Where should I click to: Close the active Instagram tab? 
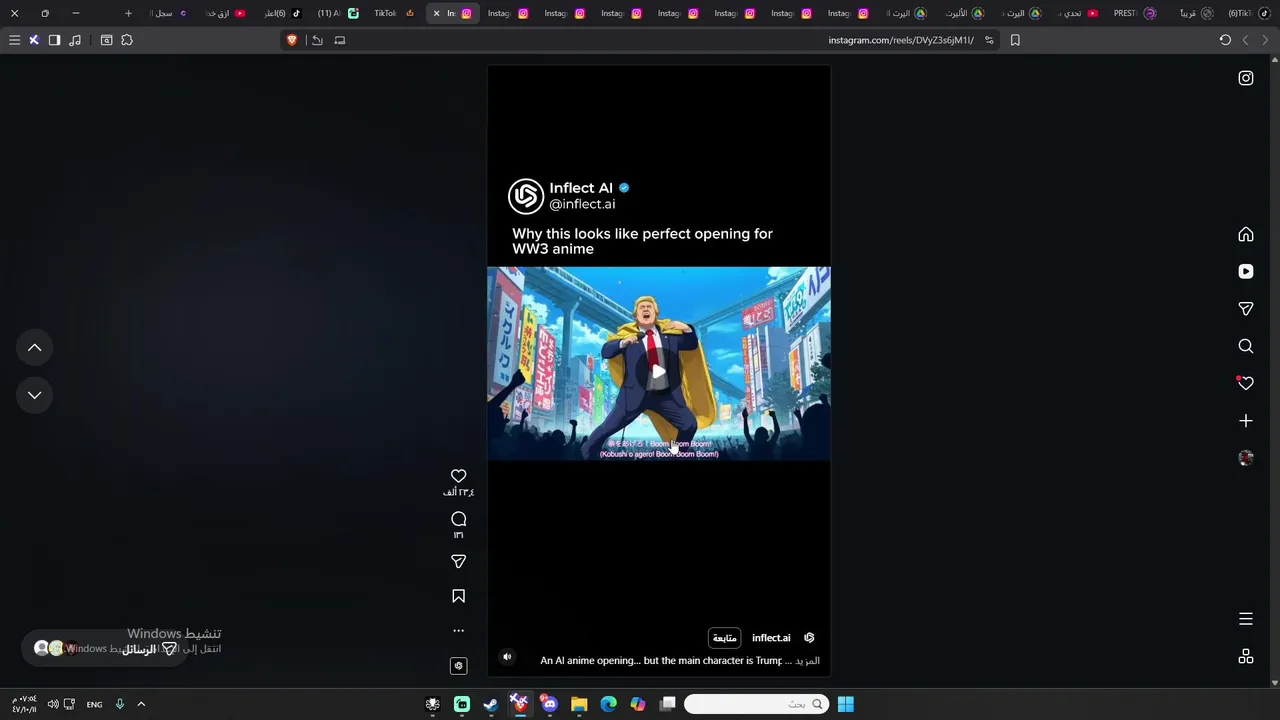pos(436,13)
